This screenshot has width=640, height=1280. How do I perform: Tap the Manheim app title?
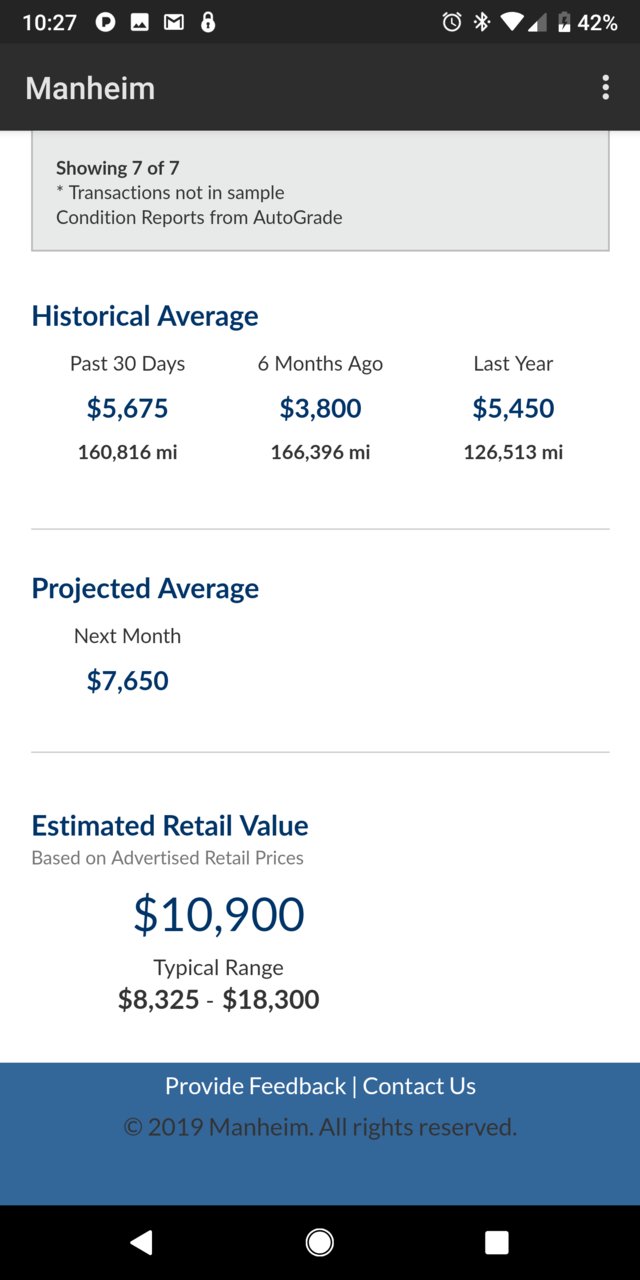point(90,88)
